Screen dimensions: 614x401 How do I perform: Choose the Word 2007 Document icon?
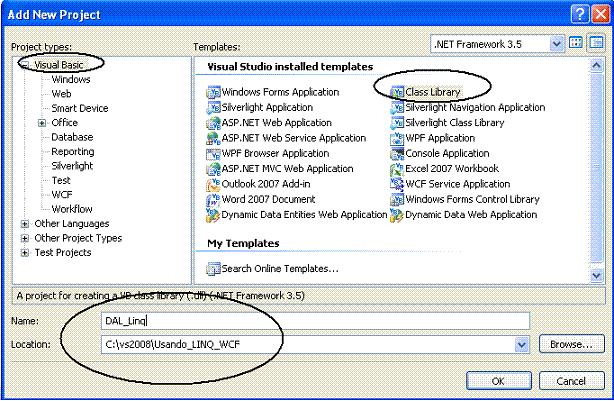[x=213, y=199]
